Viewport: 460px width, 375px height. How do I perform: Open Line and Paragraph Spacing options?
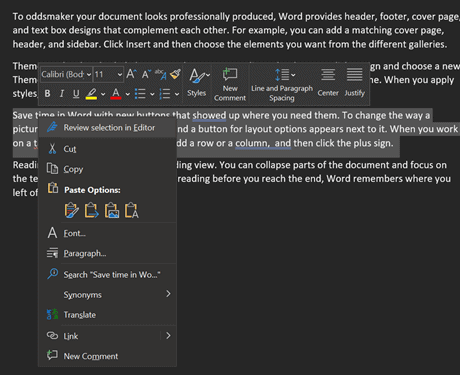tap(282, 84)
